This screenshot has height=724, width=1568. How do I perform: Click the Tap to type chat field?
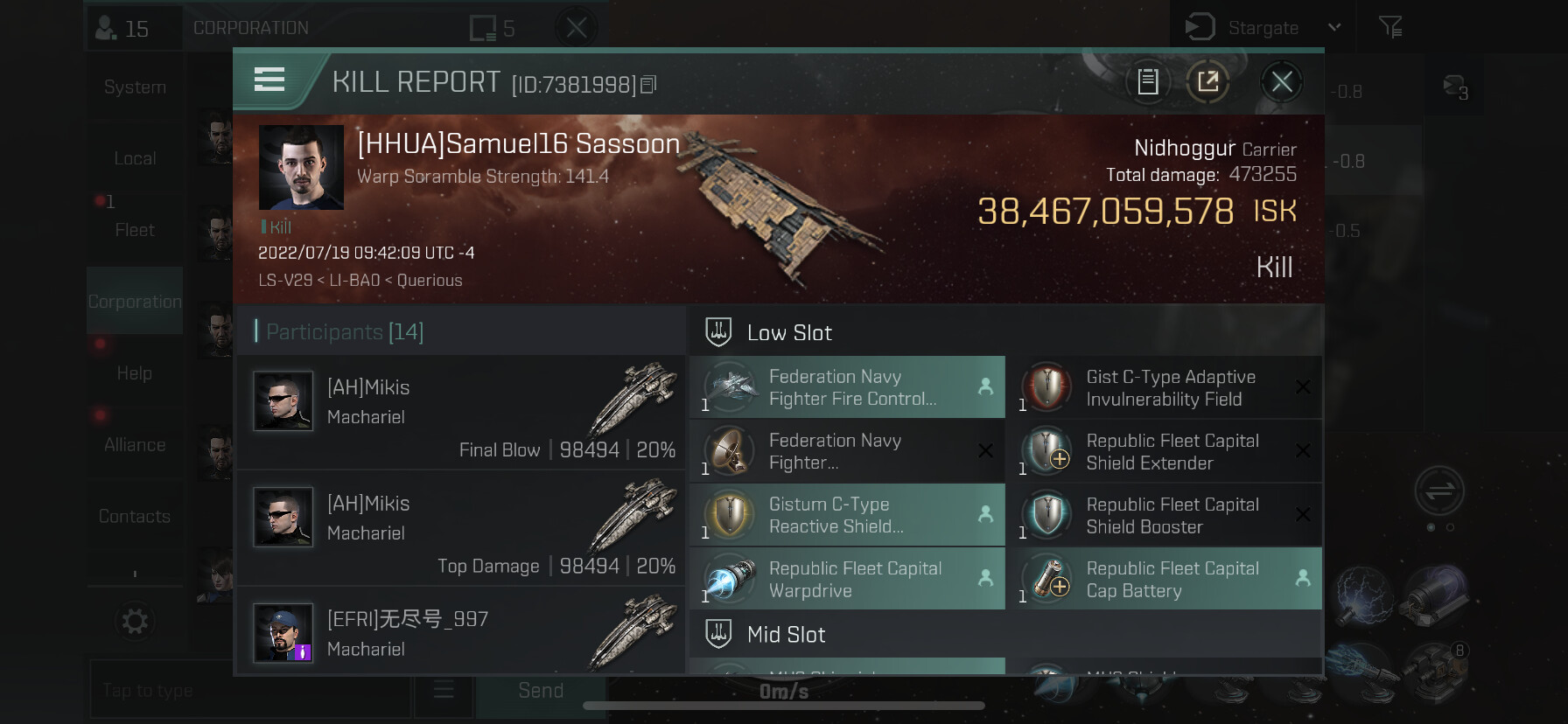(249, 691)
